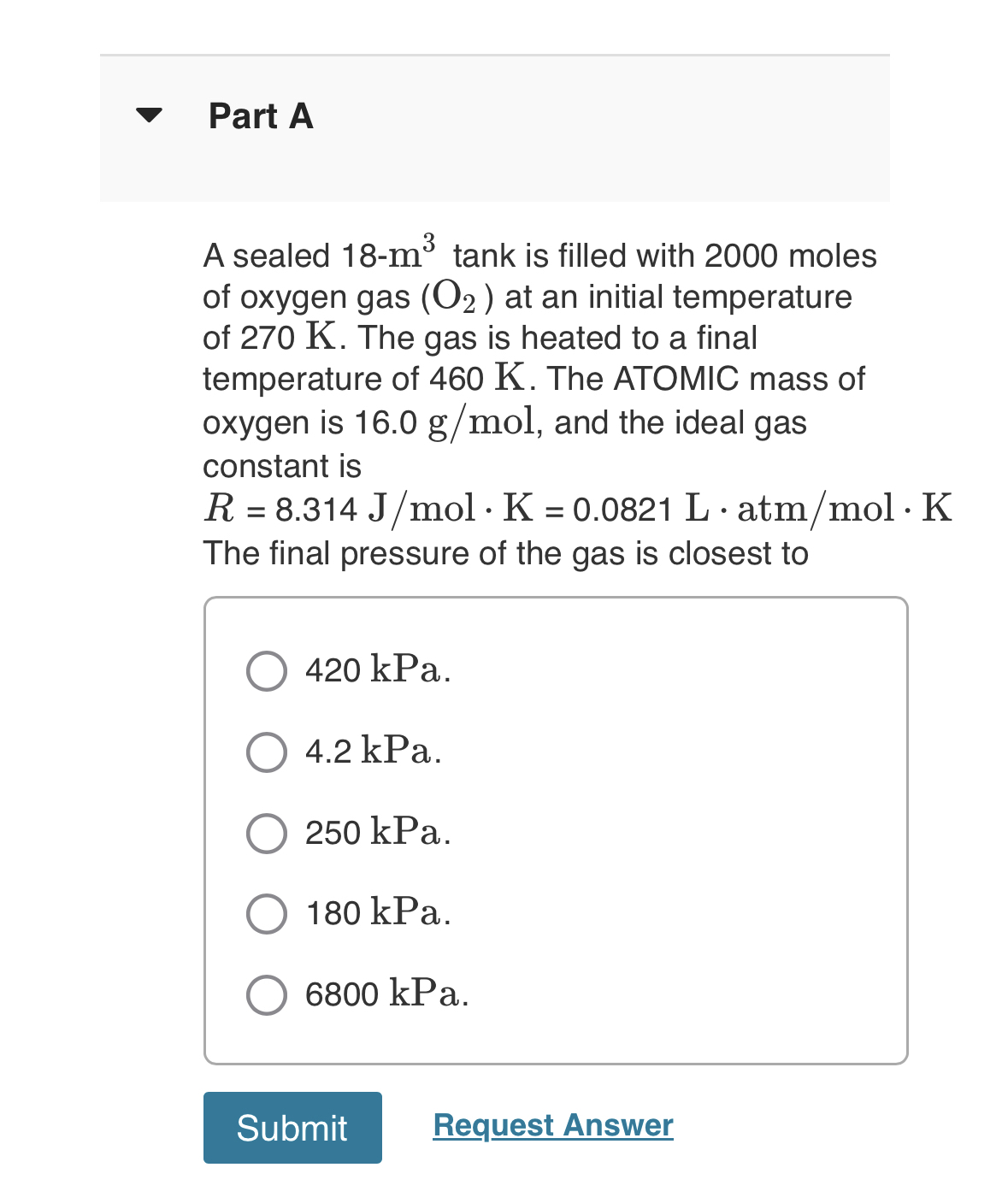
Task: Click the Request Answer underlined text
Action: point(552,1126)
